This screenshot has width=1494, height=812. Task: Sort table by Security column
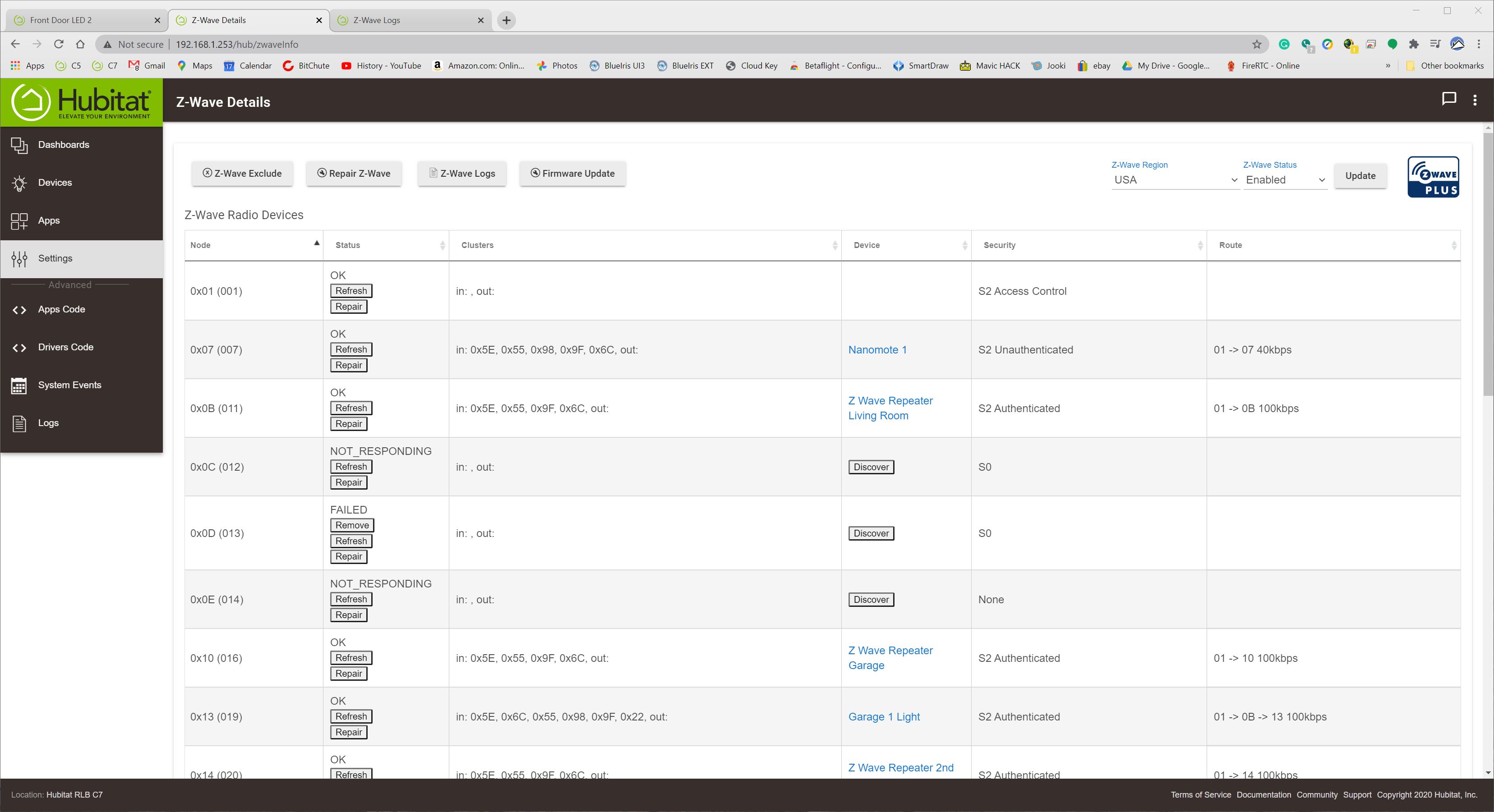click(x=1088, y=245)
